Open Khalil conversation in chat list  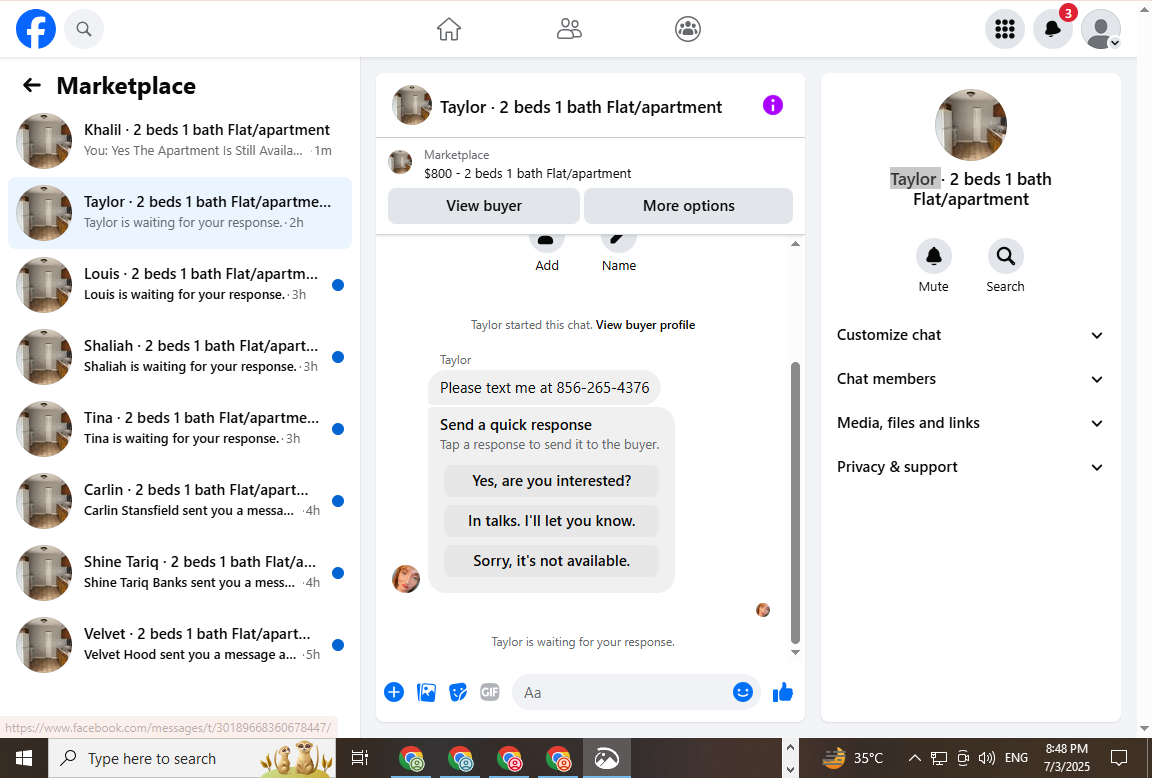pos(180,141)
